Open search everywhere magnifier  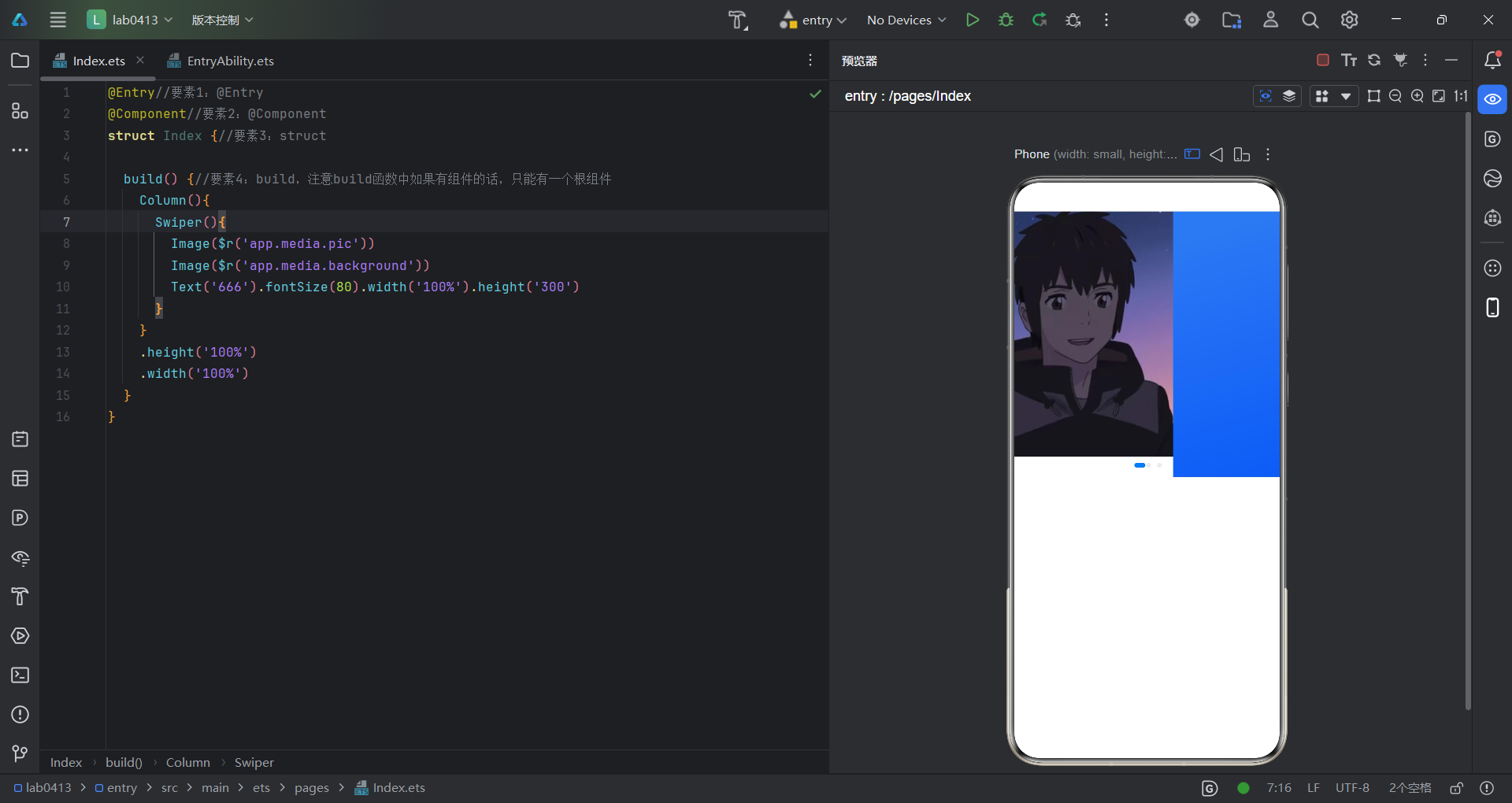[x=1310, y=20]
